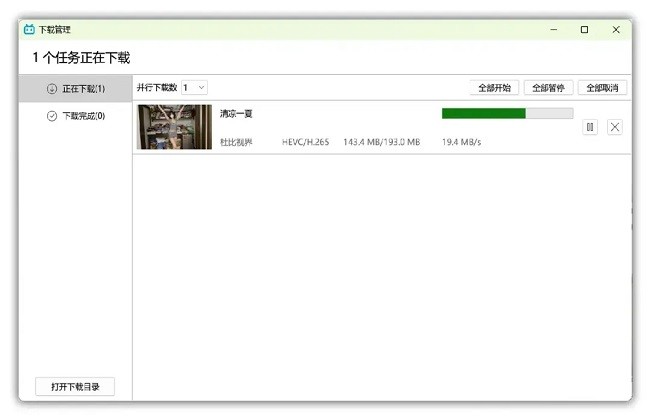
Task: Click the 杜比视界 quality label
Action: (x=236, y=142)
